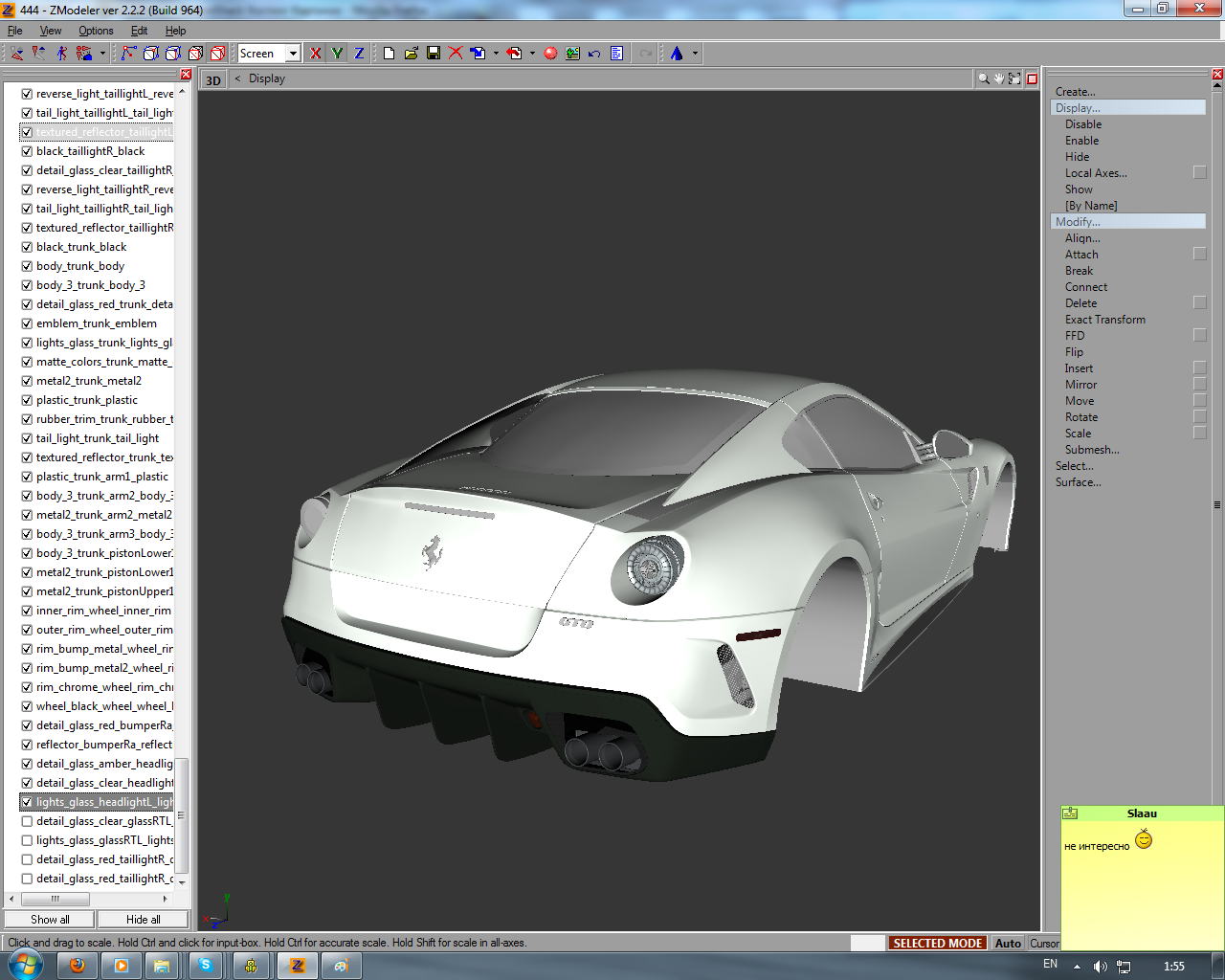Click the first selection tool icon
Viewport: 1225px width, 980px height.
[x=17, y=54]
